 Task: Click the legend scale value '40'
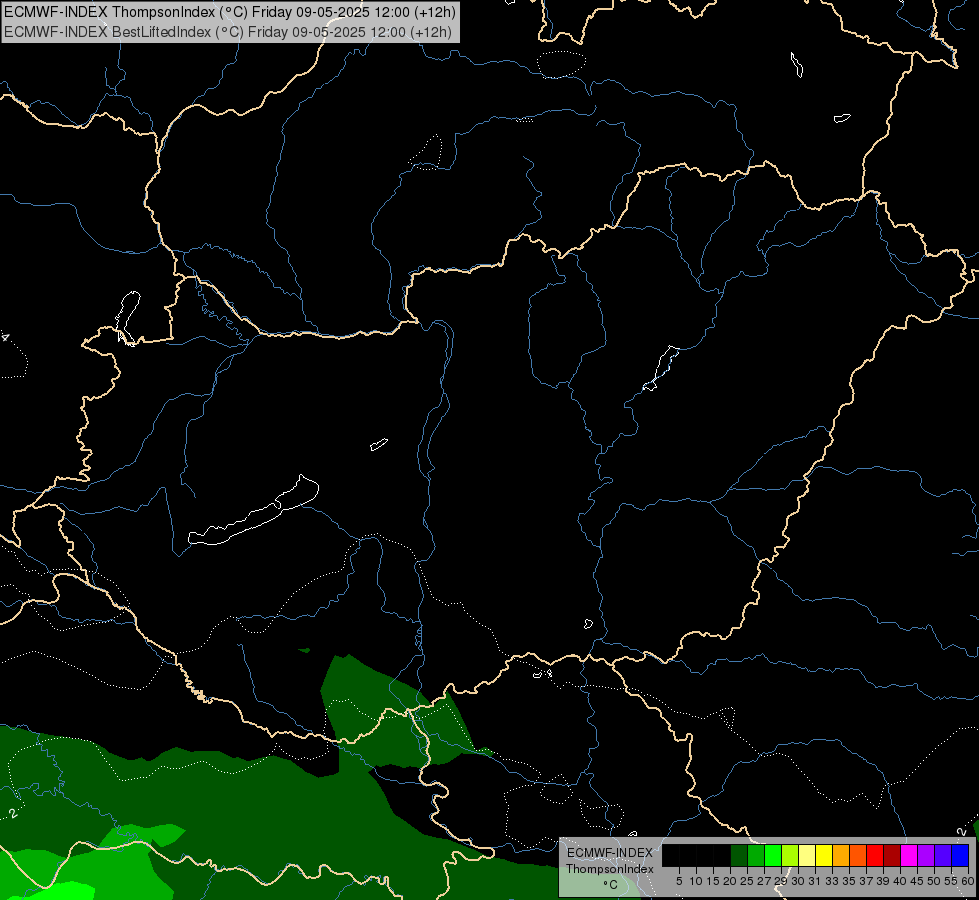900,881
